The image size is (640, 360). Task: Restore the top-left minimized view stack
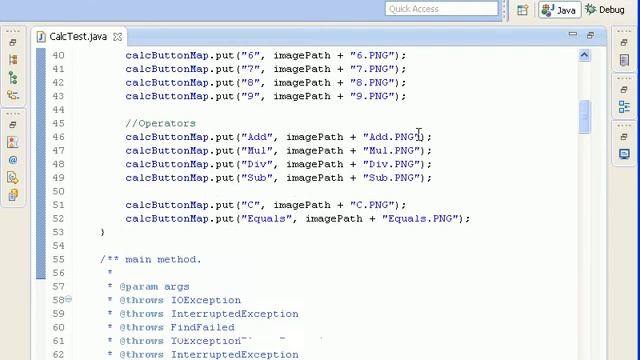pyautogui.click(x=13, y=42)
